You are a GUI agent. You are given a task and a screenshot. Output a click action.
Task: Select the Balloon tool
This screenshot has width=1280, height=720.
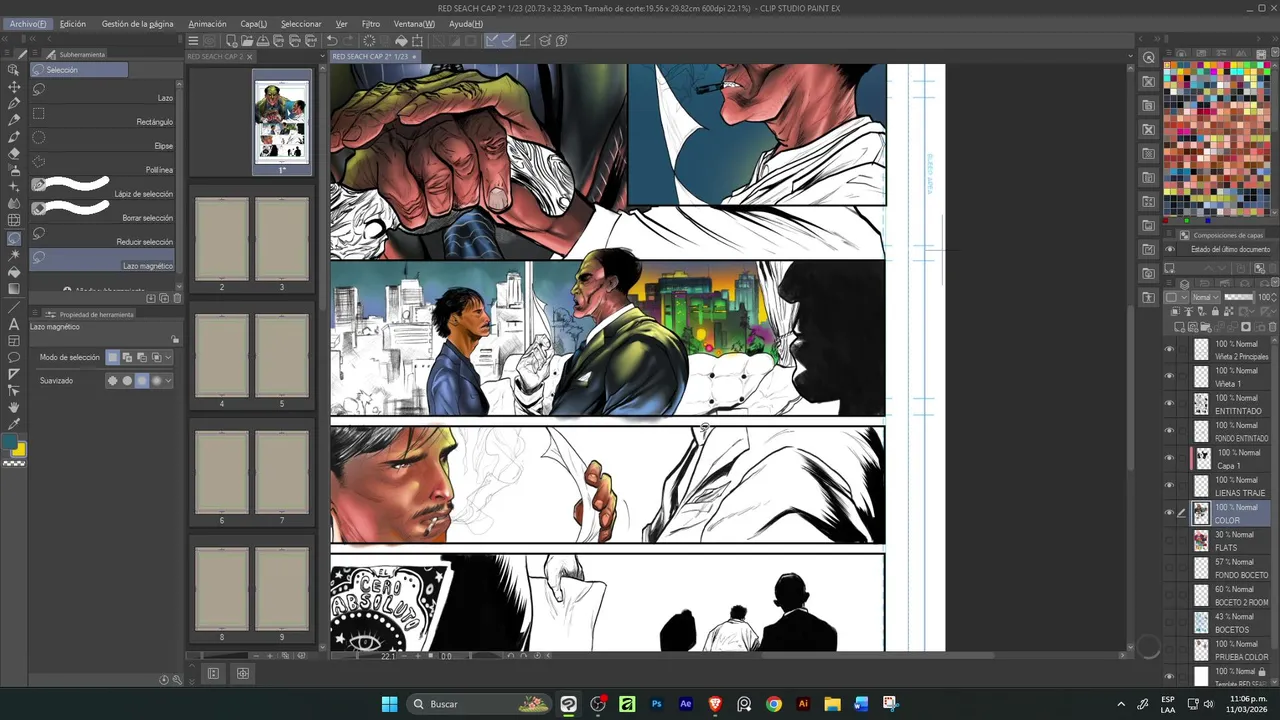coord(14,357)
